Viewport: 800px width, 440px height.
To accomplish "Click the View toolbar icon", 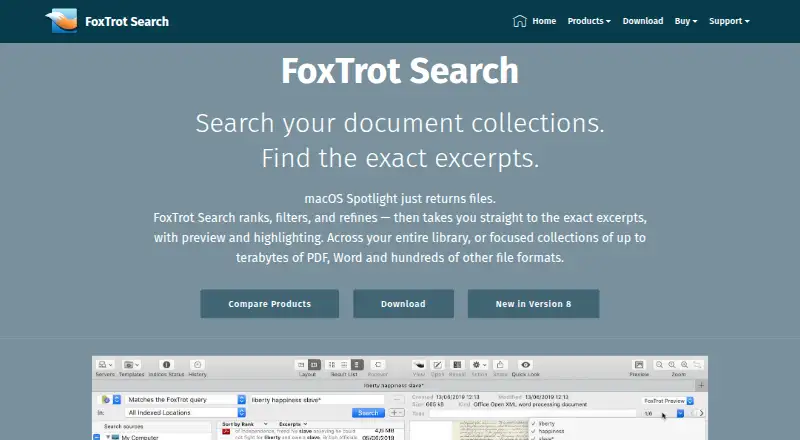I will pyautogui.click(x=418, y=364).
